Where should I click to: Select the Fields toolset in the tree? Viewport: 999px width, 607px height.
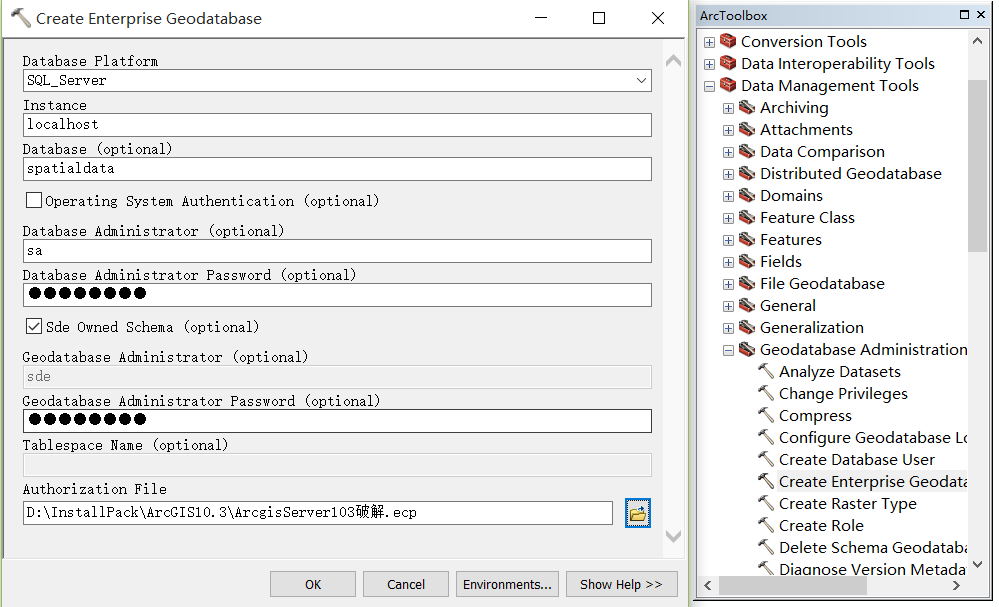tap(780, 262)
